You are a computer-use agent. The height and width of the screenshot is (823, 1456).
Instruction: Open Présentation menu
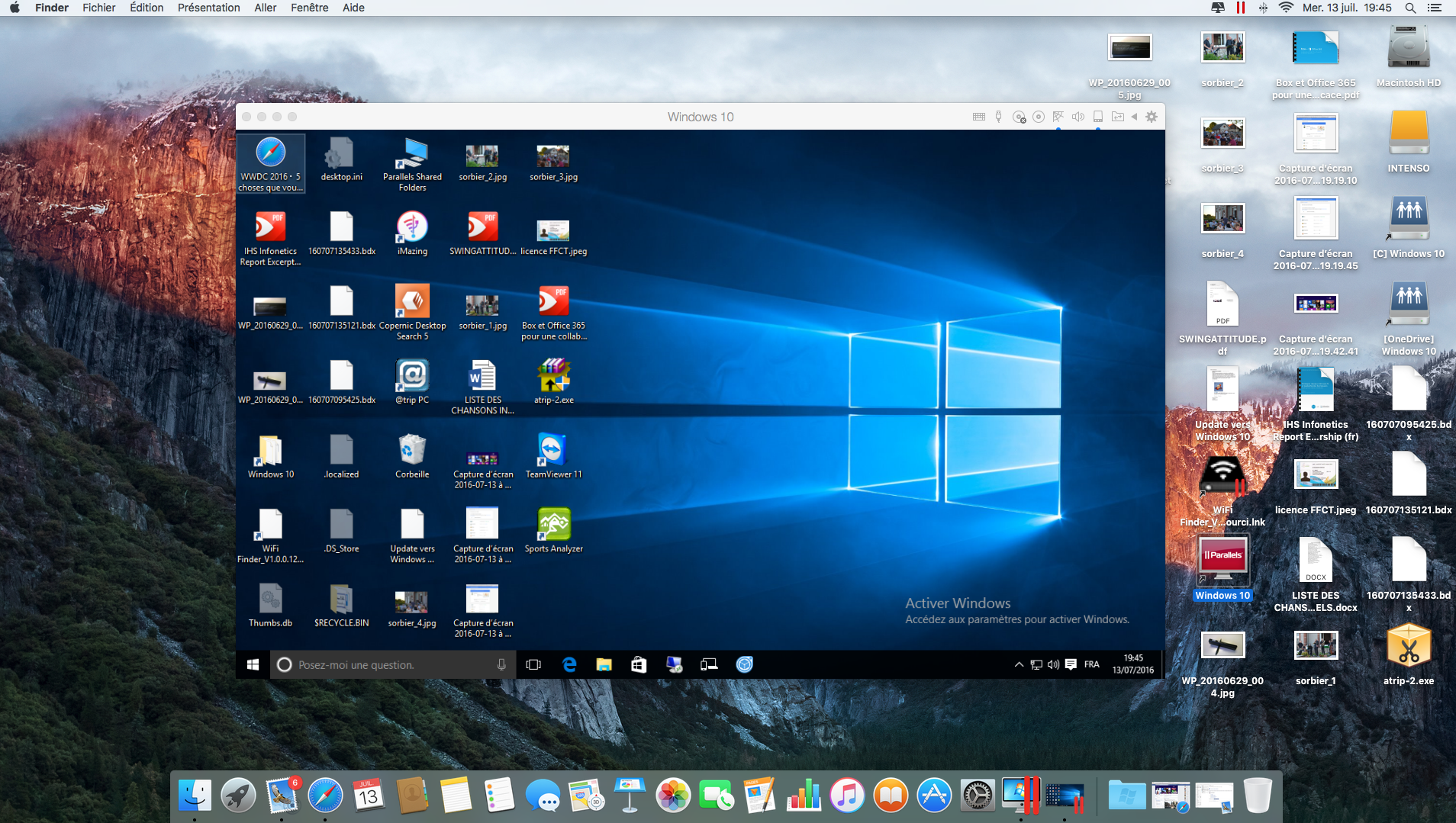[208, 8]
